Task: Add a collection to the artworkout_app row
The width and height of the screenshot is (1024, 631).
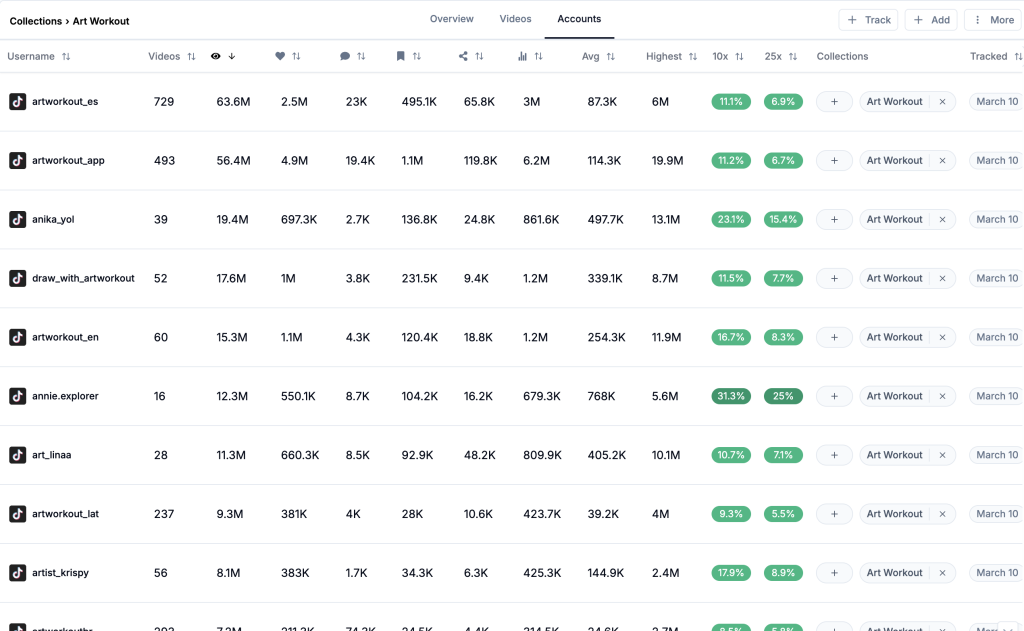Action: tap(834, 160)
